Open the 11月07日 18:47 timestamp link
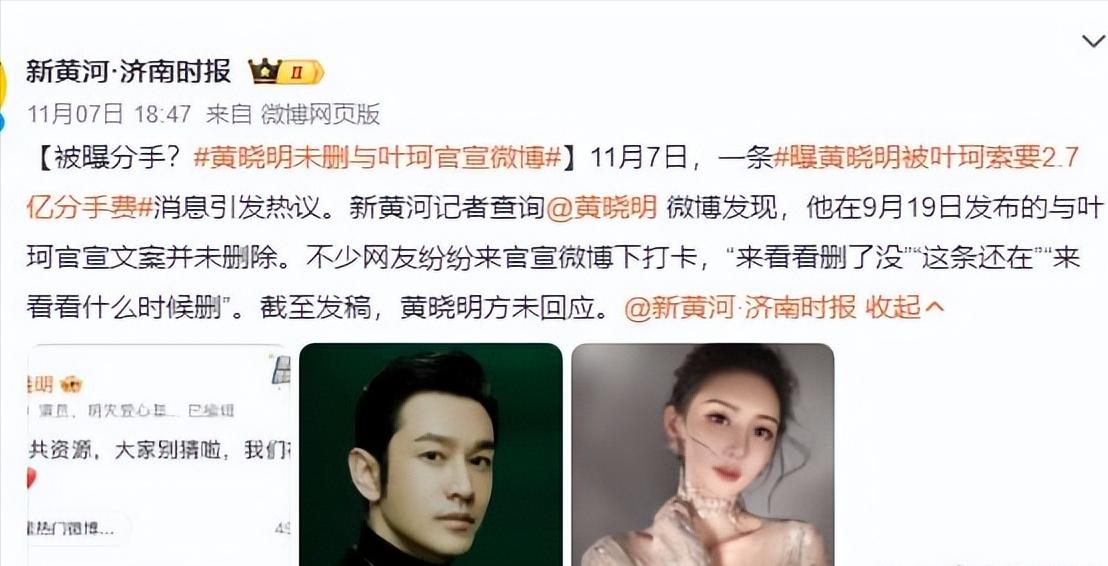Viewport: 1108px width, 566px height. click(x=109, y=114)
